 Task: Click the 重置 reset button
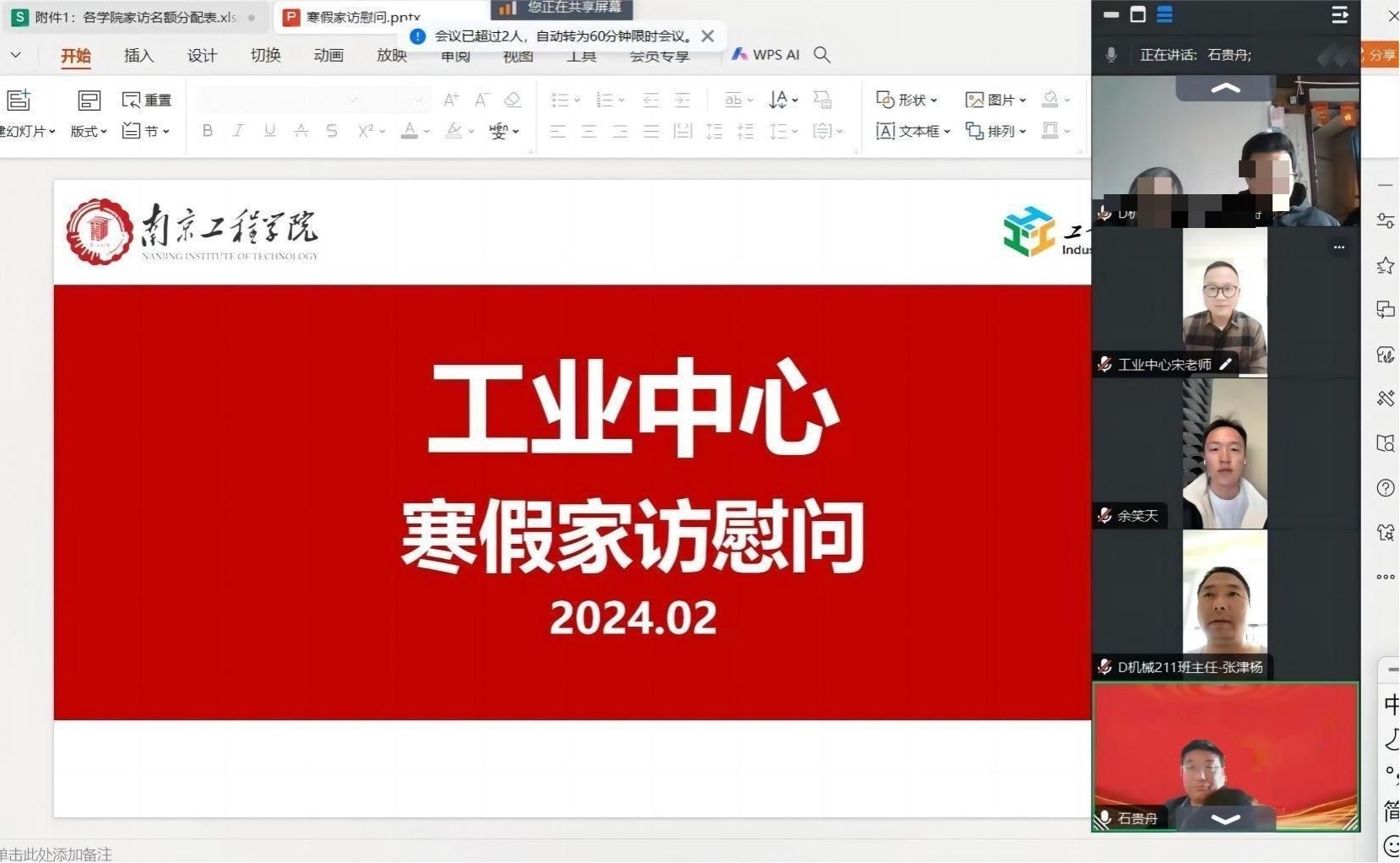point(147,100)
